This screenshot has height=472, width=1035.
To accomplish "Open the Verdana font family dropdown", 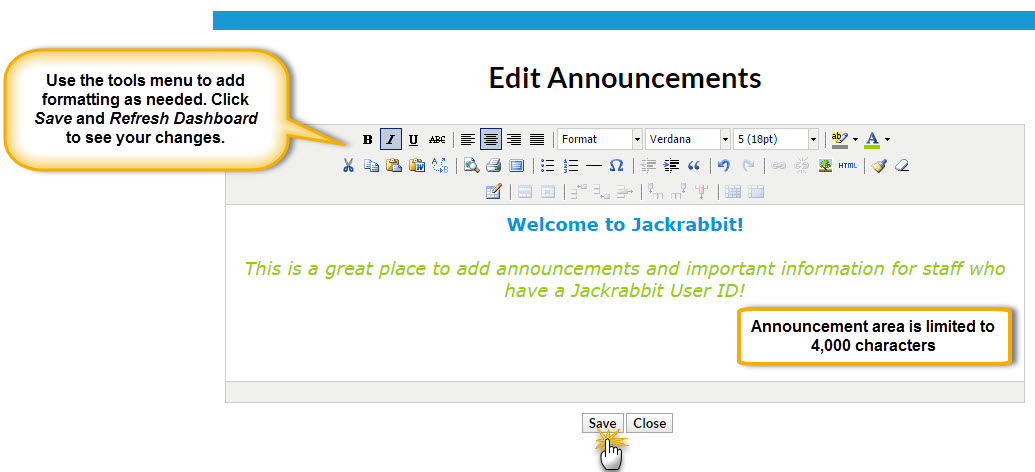I will [x=688, y=139].
